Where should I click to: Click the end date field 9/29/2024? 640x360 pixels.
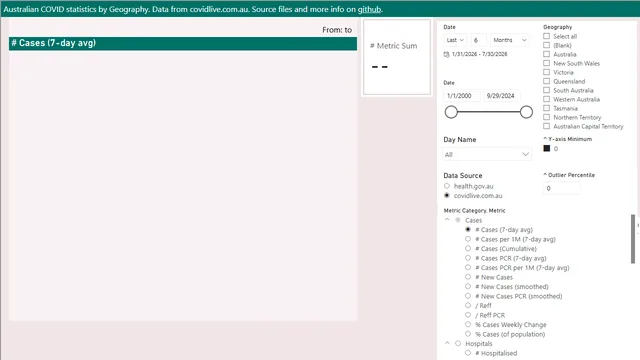[502, 96]
